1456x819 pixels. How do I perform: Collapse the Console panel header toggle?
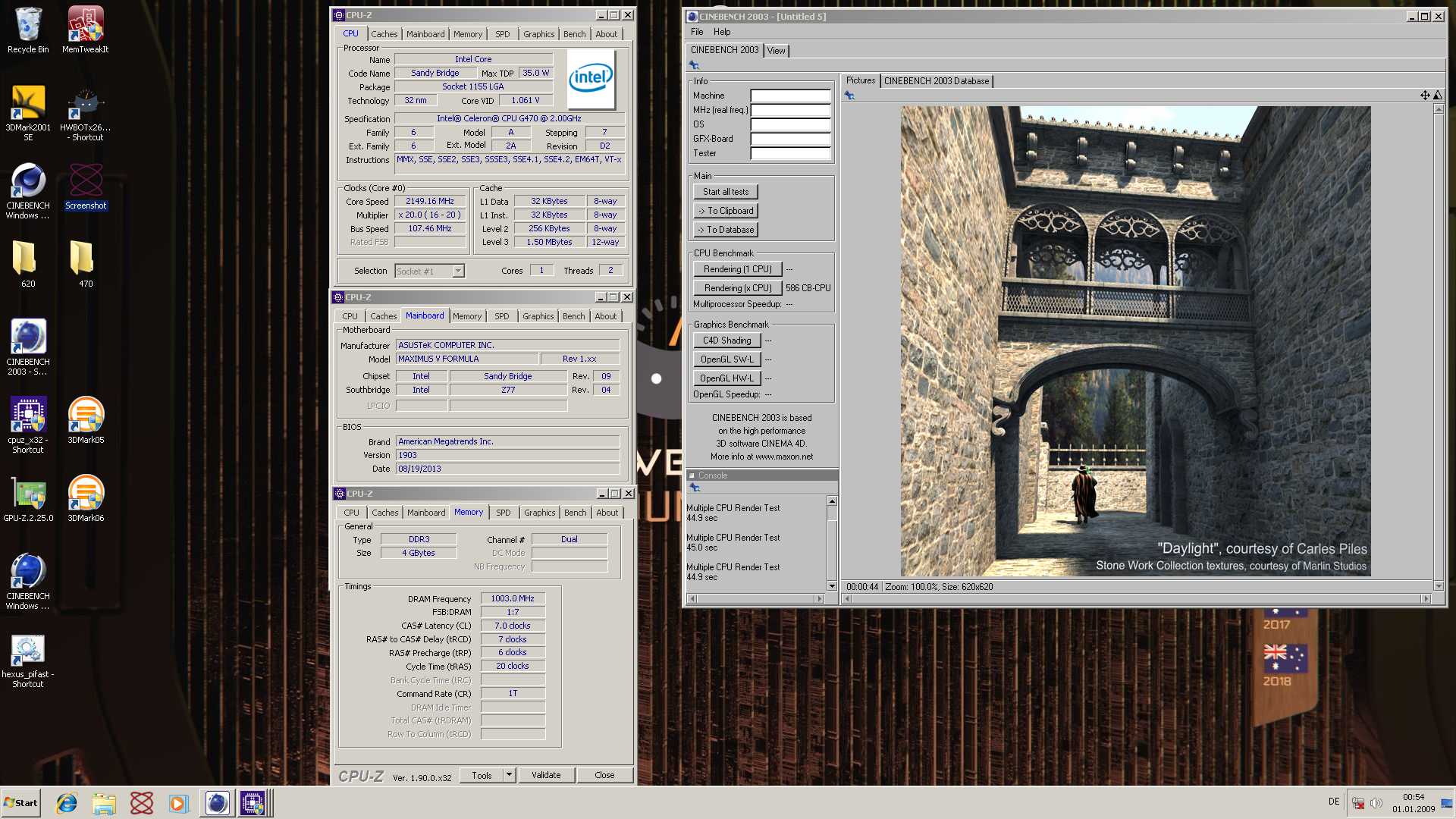tap(692, 475)
